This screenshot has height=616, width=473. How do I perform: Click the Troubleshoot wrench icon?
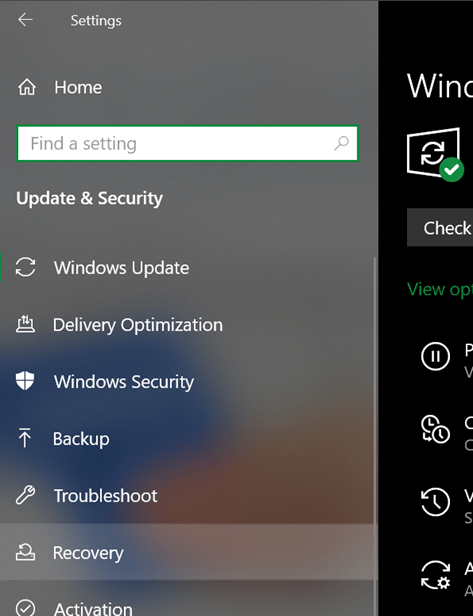(25, 495)
